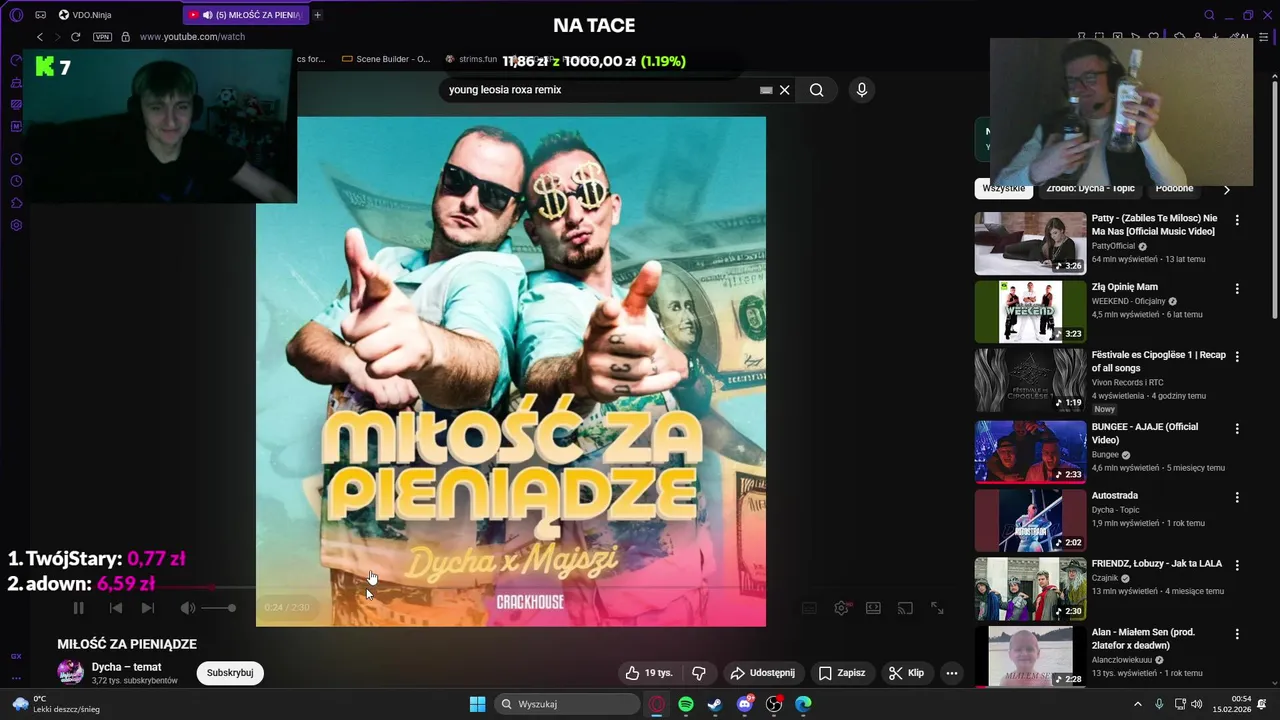Run the YouTube search magnifier button
Viewport: 1280px width, 720px height.
coord(817,90)
